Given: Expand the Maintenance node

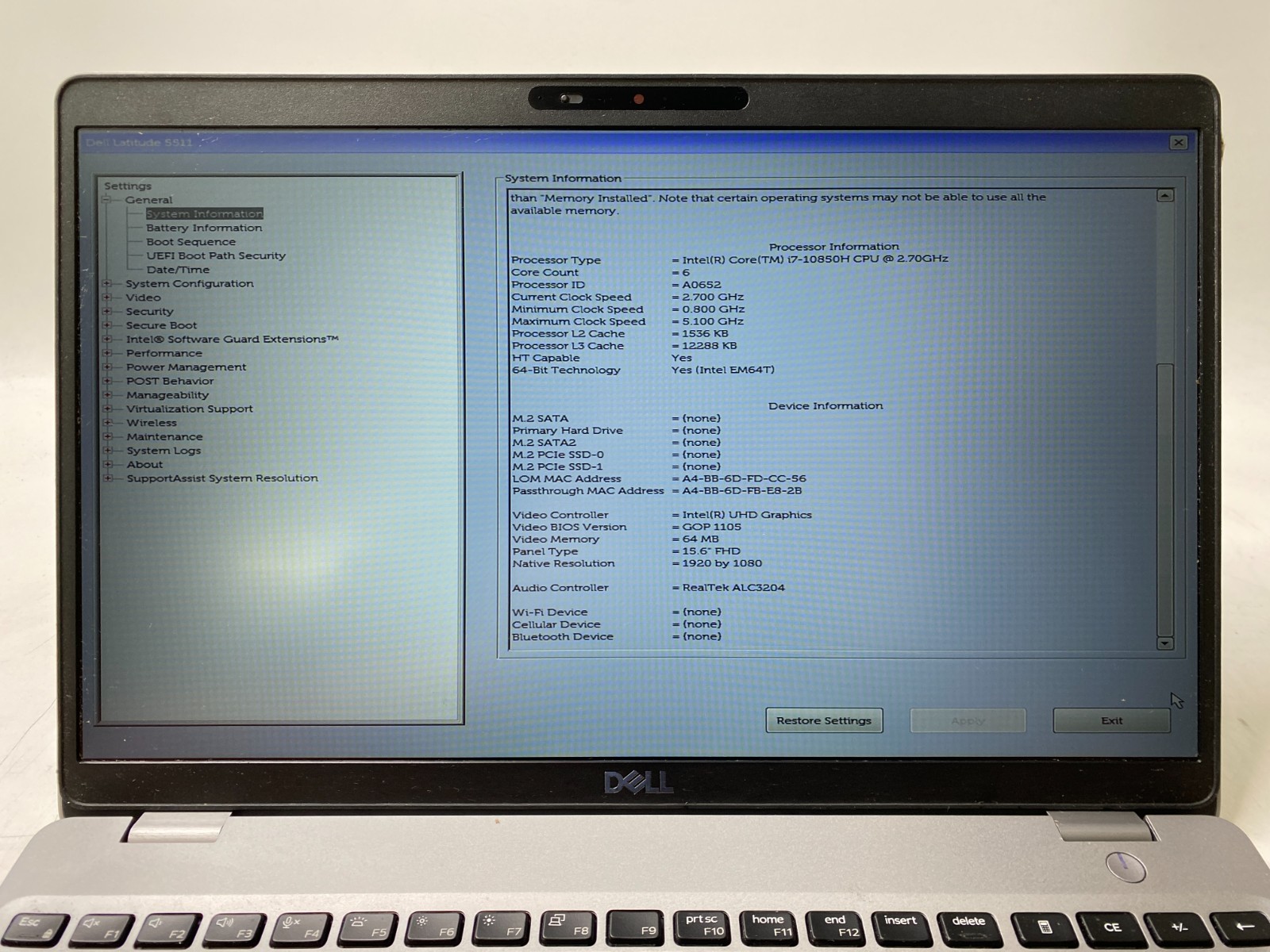Looking at the screenshot, I should (x=106, y=436).
